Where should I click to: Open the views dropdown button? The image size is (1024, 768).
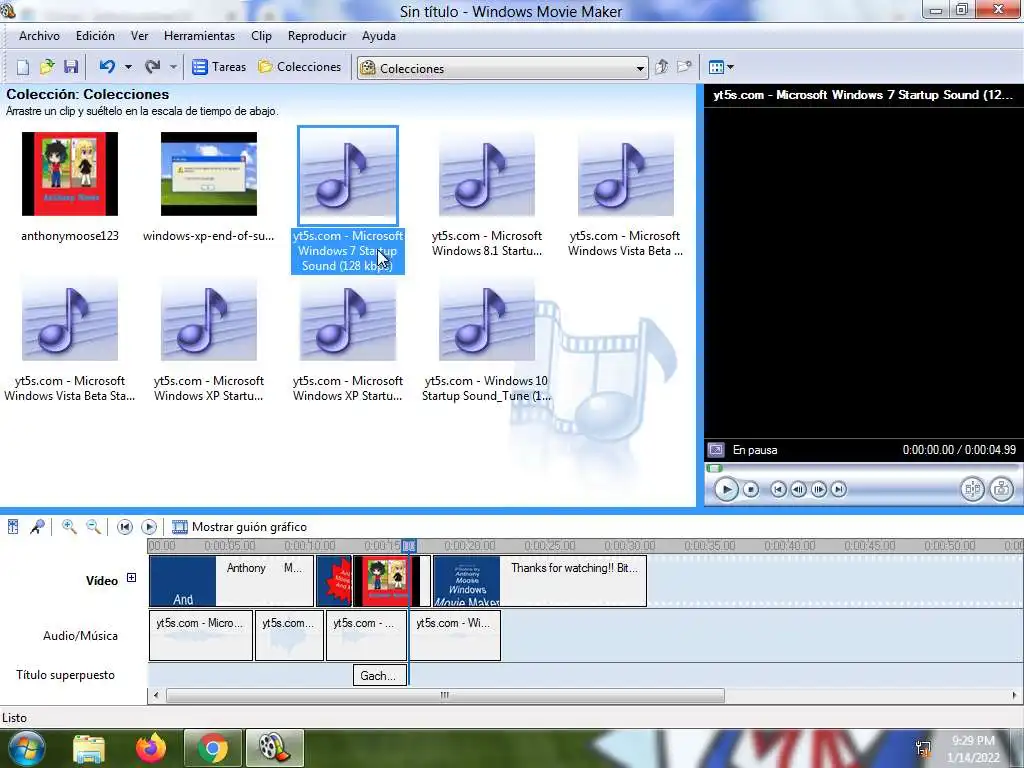point(721,67)
